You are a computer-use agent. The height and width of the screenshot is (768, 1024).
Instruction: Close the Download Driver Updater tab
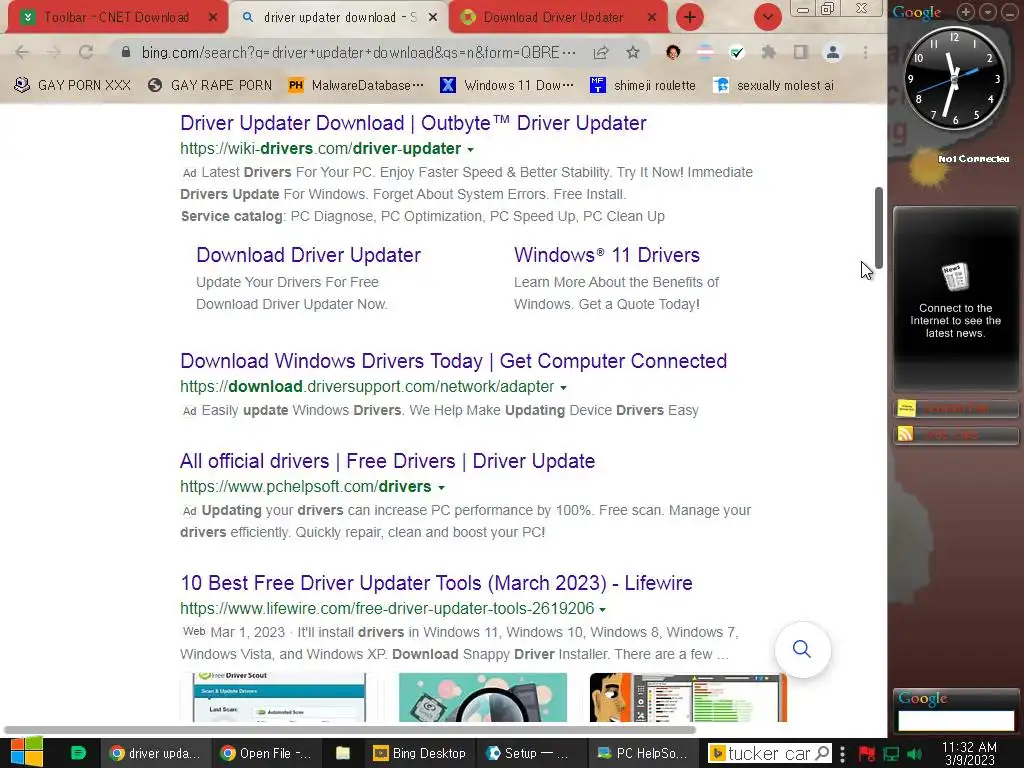click(651, 18)
